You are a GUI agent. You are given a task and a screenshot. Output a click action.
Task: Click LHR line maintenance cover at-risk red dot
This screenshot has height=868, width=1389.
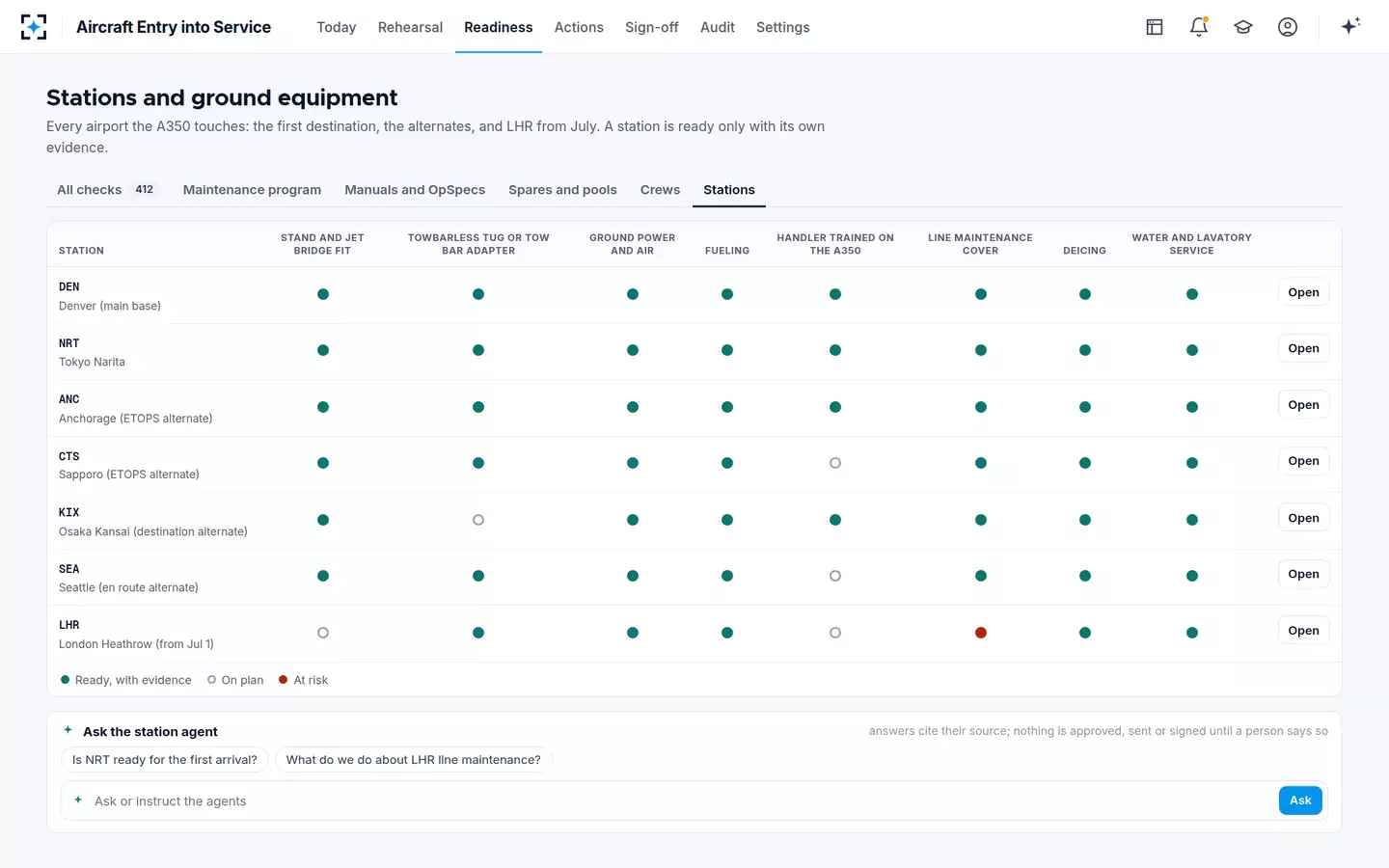pos(981,633)
